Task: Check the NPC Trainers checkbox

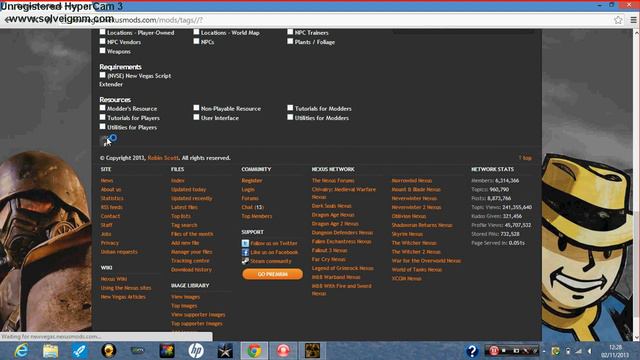Action: click(x=290, y=32)
